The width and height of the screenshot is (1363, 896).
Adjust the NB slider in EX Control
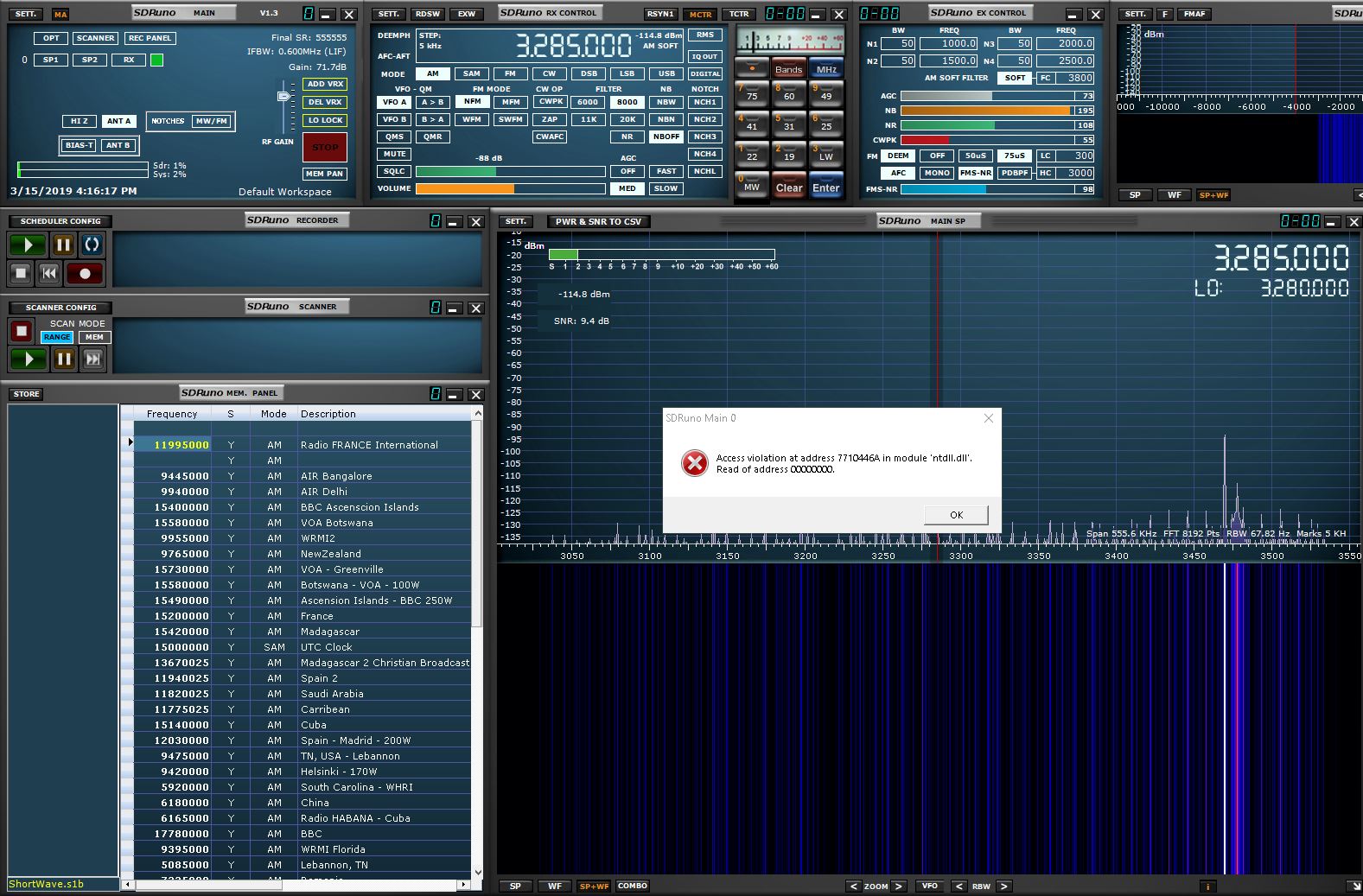tap(986, 111)
